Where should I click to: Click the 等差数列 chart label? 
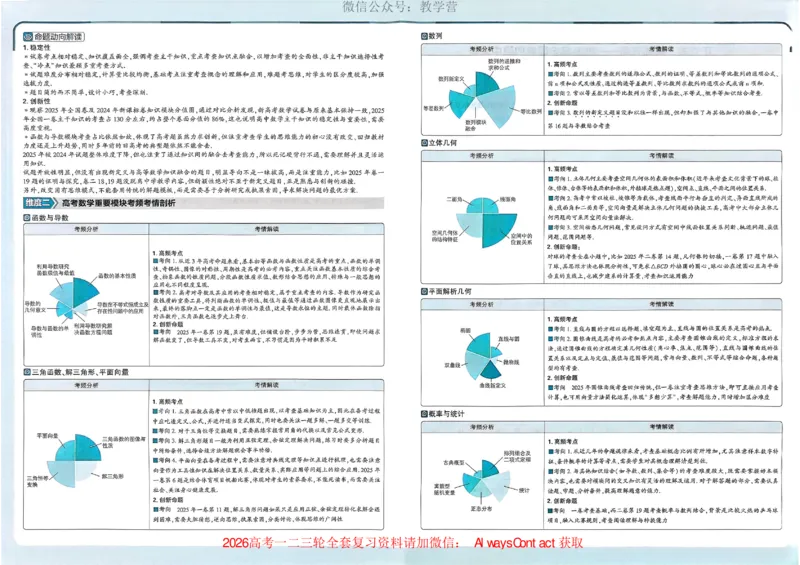pyautogui.click(x=433, y=108)
